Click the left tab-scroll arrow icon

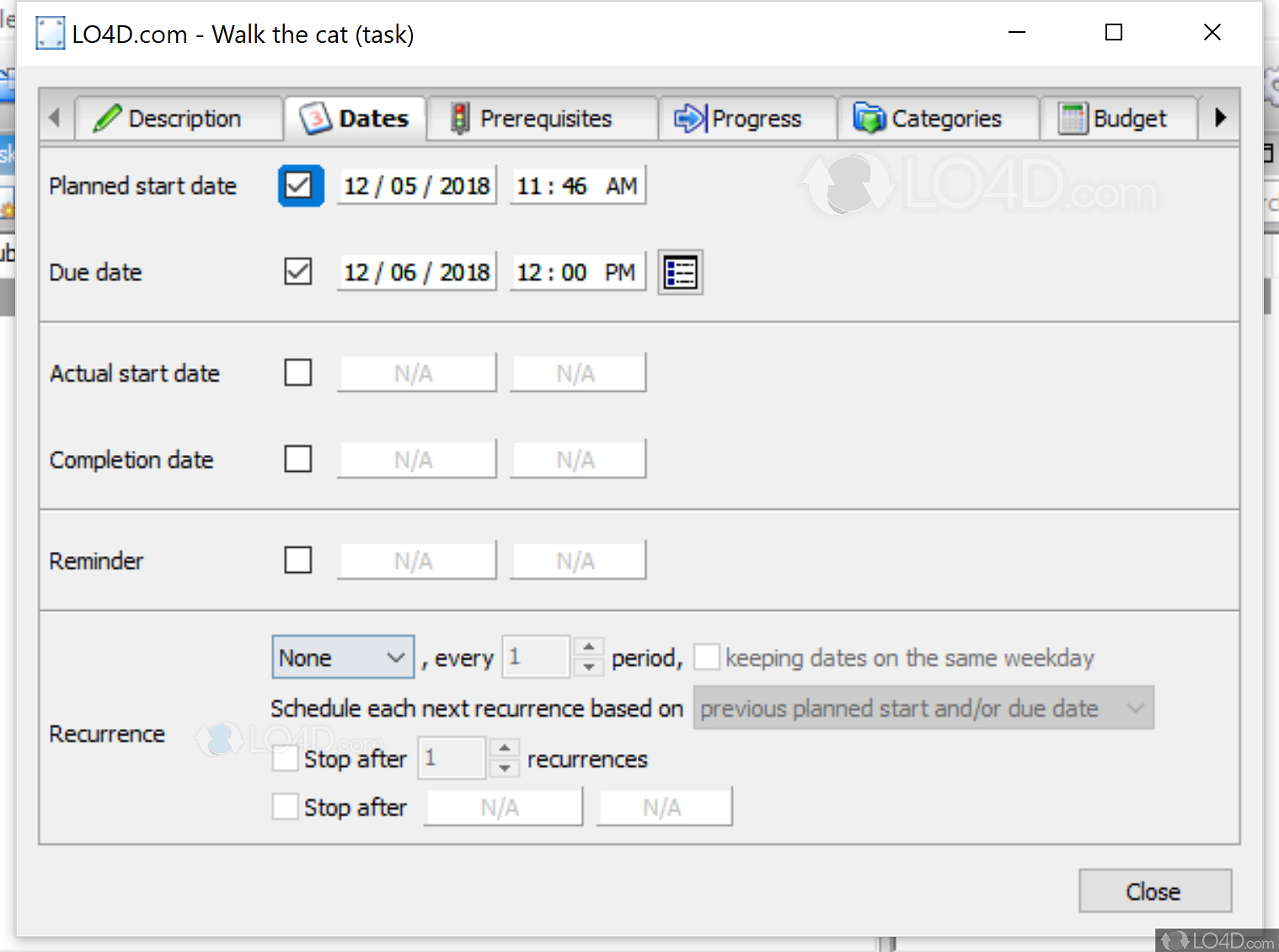click(x=56, y=118)
